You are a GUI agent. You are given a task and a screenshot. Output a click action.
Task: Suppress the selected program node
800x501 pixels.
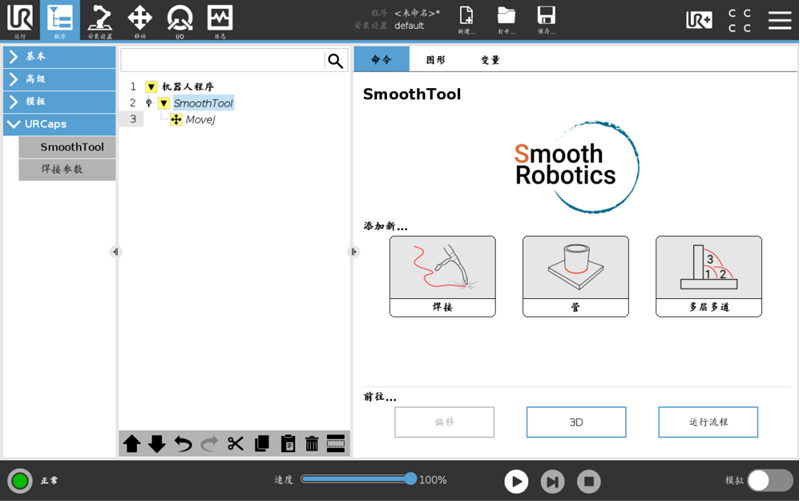[336, 444]
